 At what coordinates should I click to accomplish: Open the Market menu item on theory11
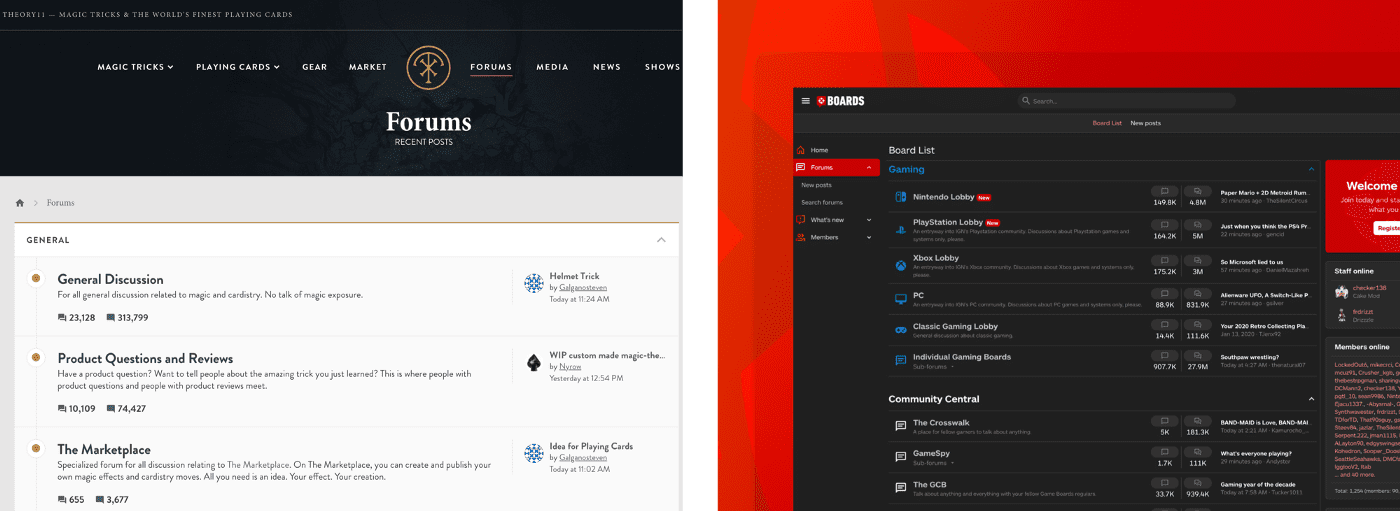(x=368, y=67)
